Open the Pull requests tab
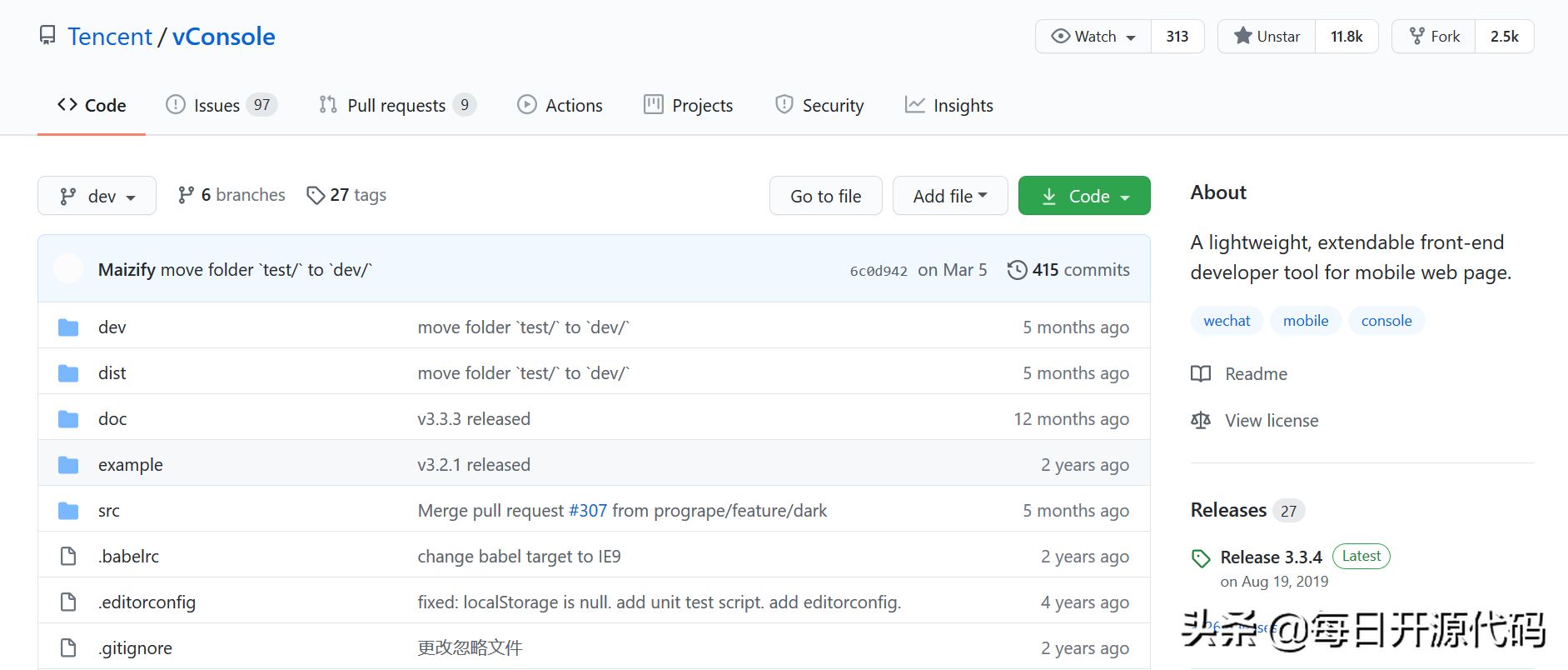 point(397,105)
